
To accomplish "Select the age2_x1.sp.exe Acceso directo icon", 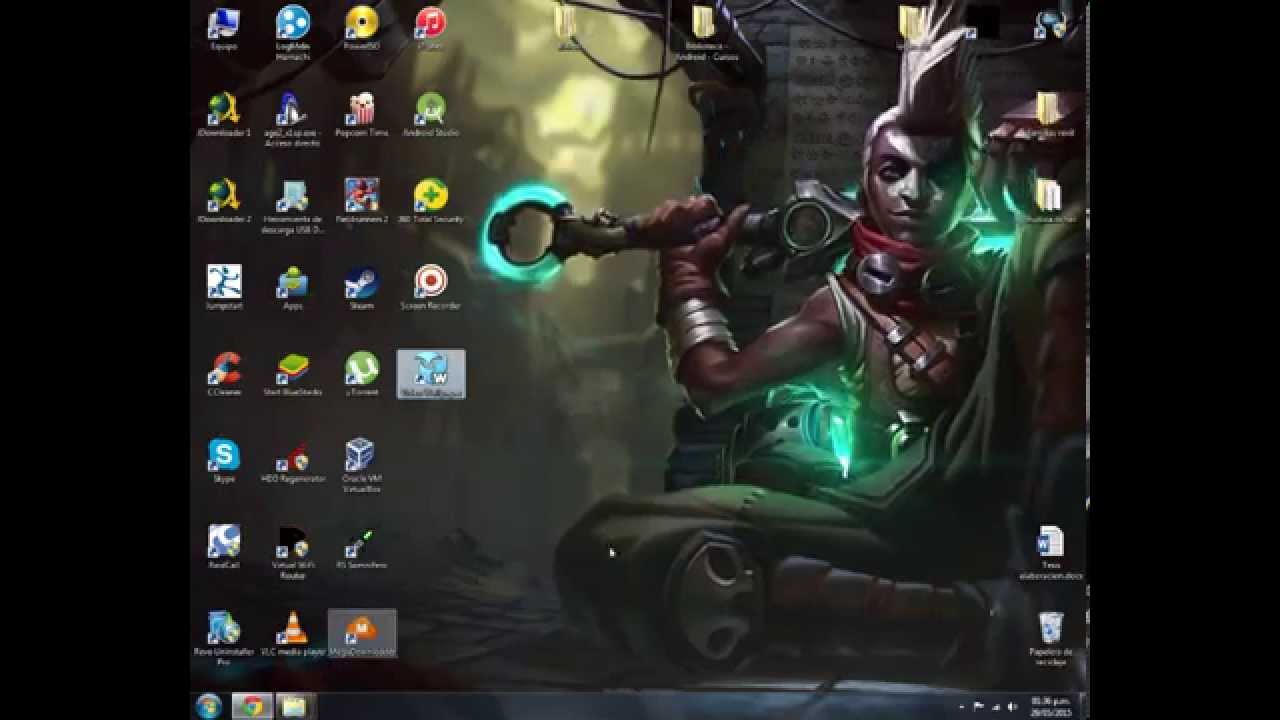I will click(x=293, y=119).
